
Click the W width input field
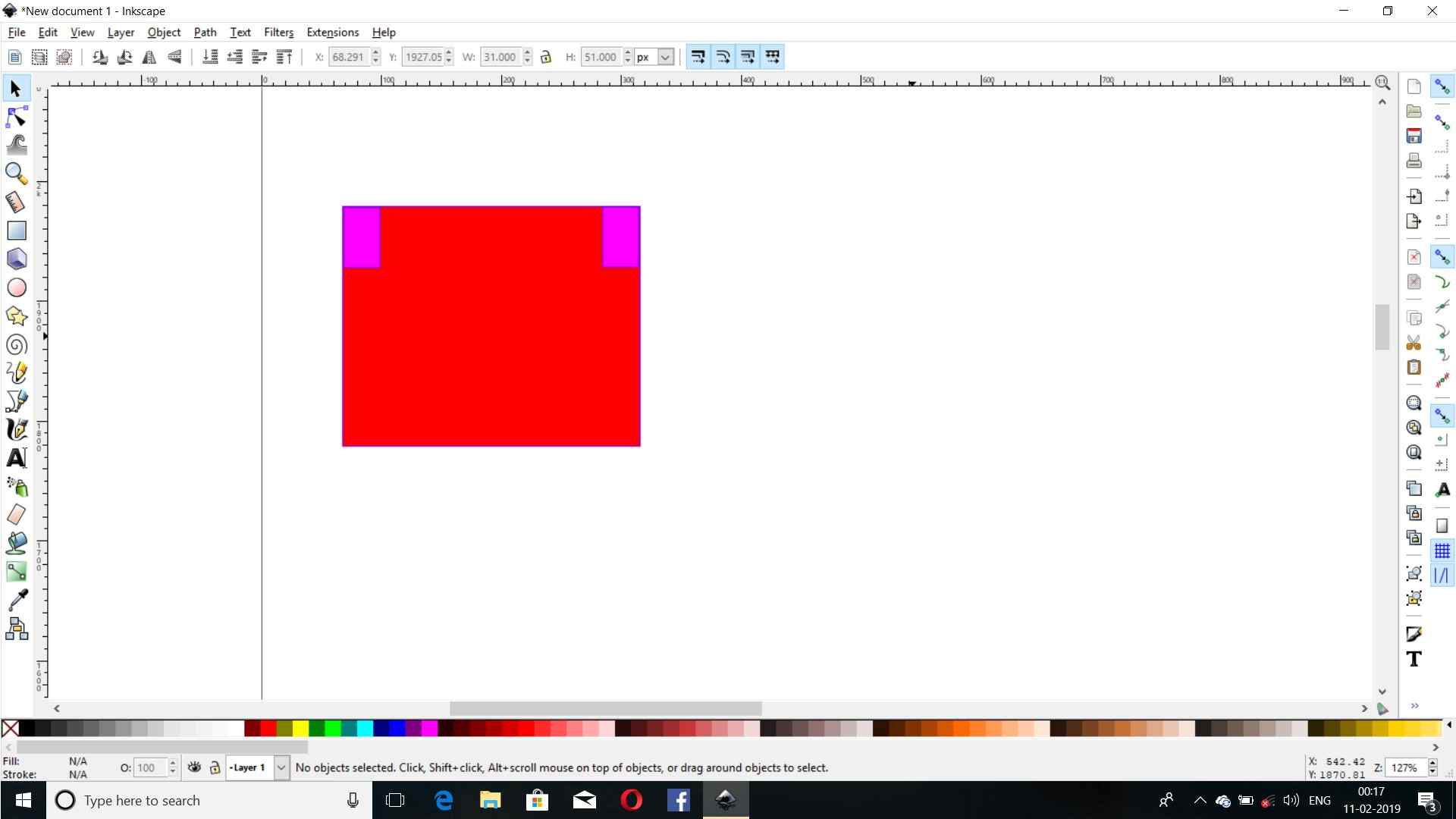point(500,57)
